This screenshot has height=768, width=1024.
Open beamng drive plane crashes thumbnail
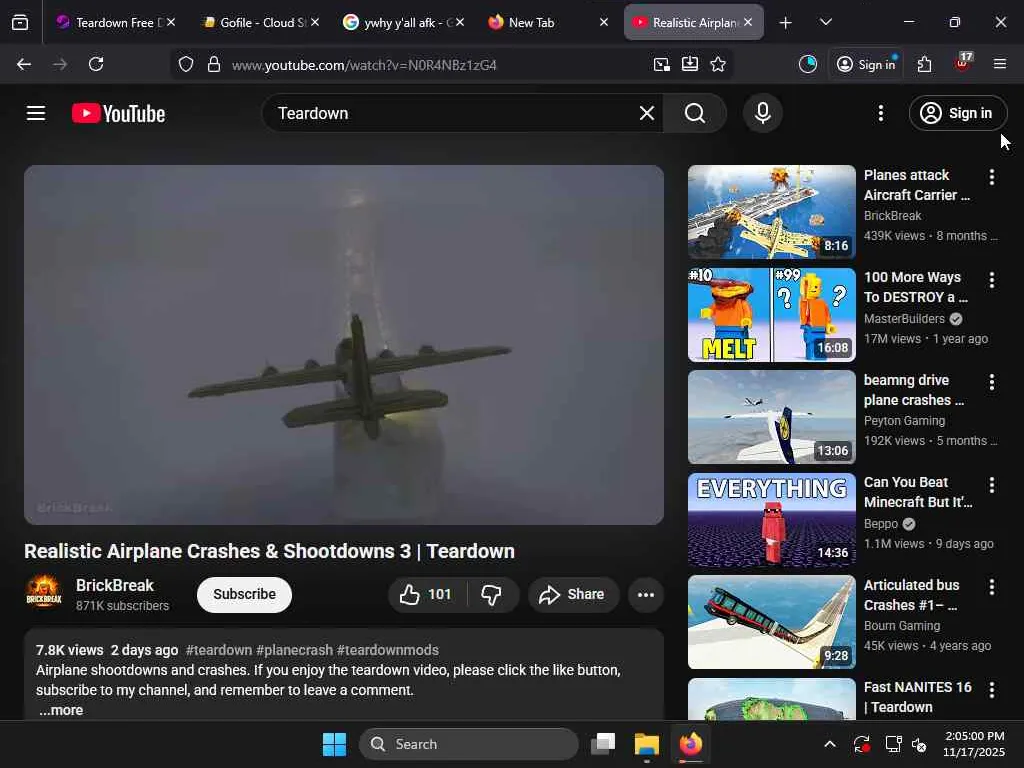point(771,417)
